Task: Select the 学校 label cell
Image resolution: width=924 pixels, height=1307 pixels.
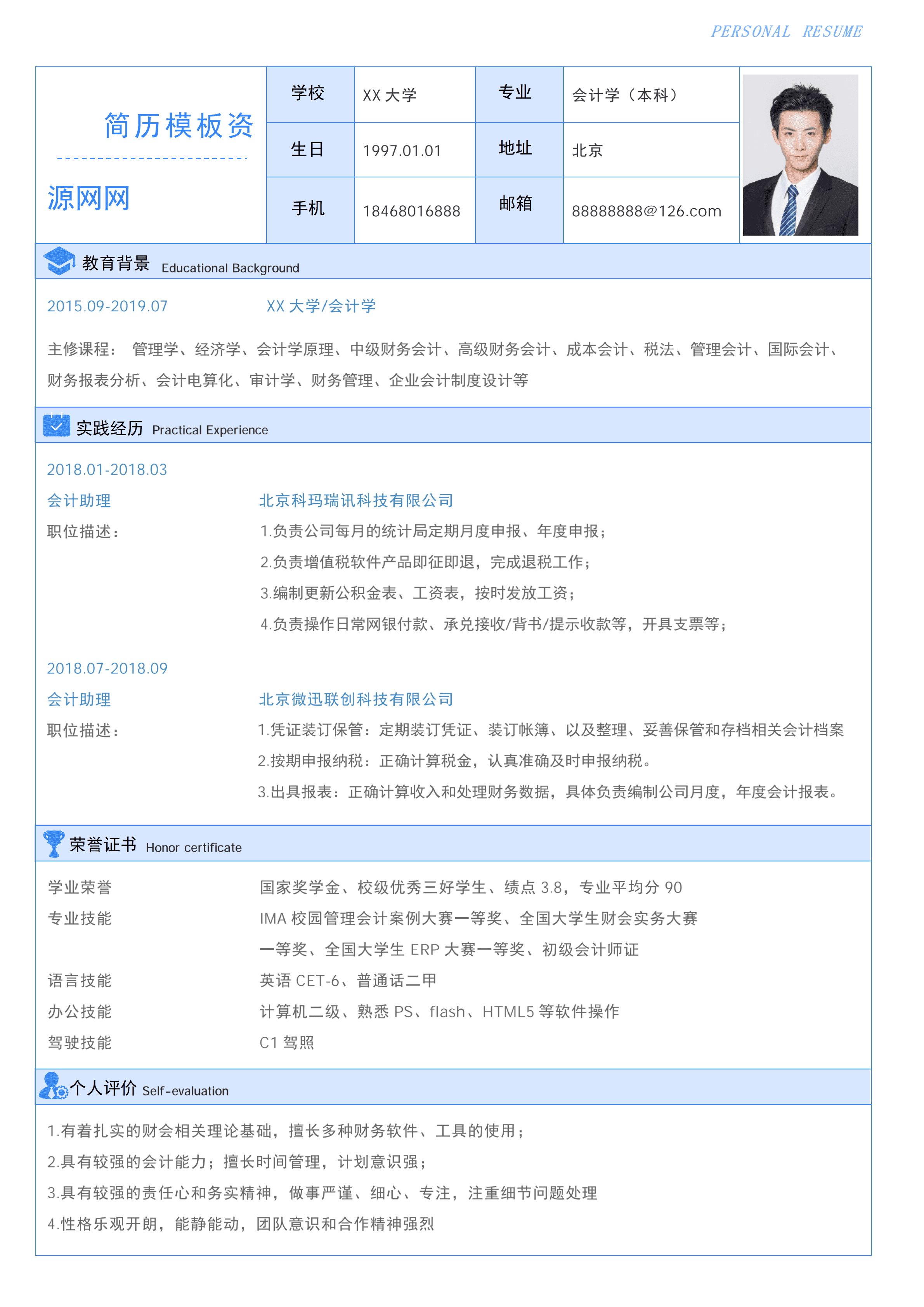Action: (x=310, y=94)
